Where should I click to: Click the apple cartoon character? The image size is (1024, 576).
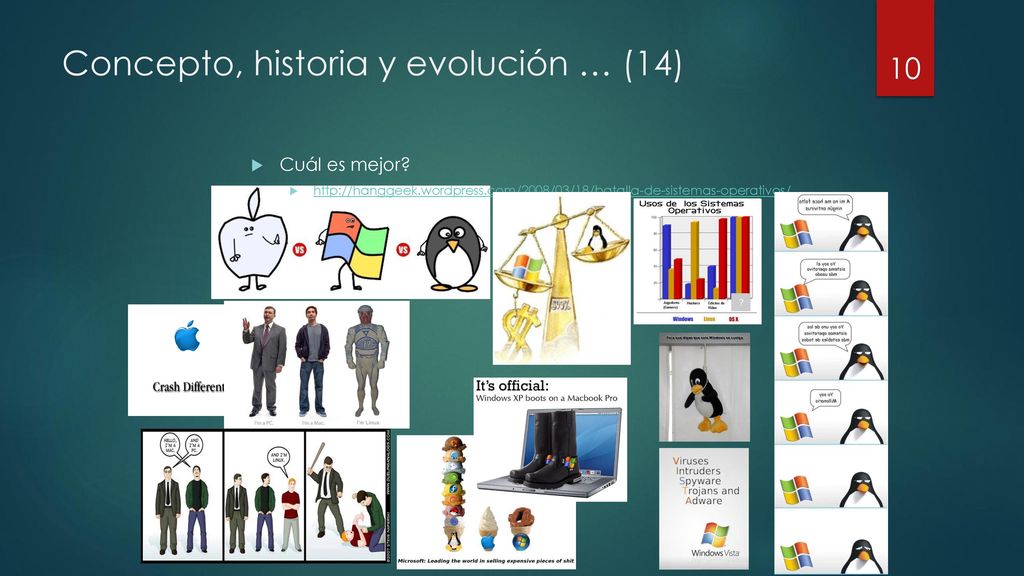253,242
